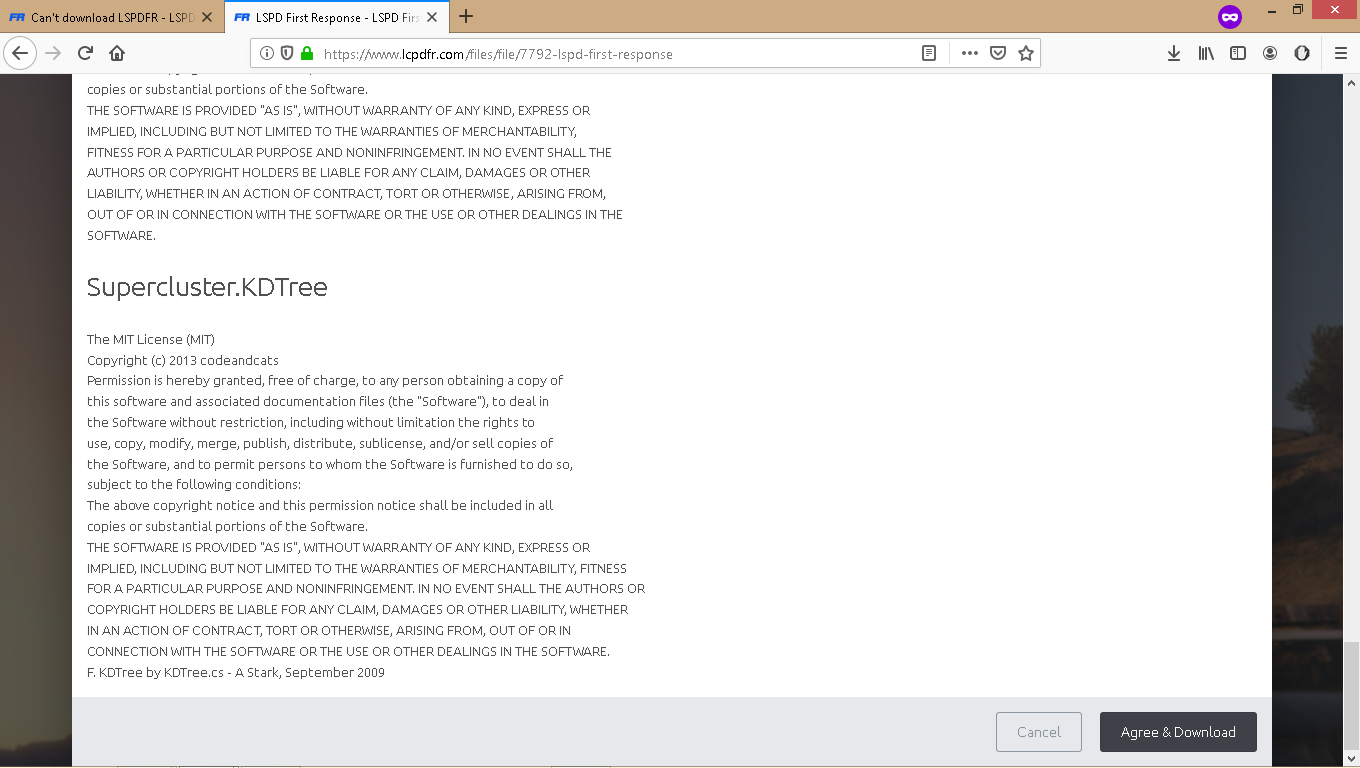Close the "LSPD First Response" tab

(x=431, y=17)
